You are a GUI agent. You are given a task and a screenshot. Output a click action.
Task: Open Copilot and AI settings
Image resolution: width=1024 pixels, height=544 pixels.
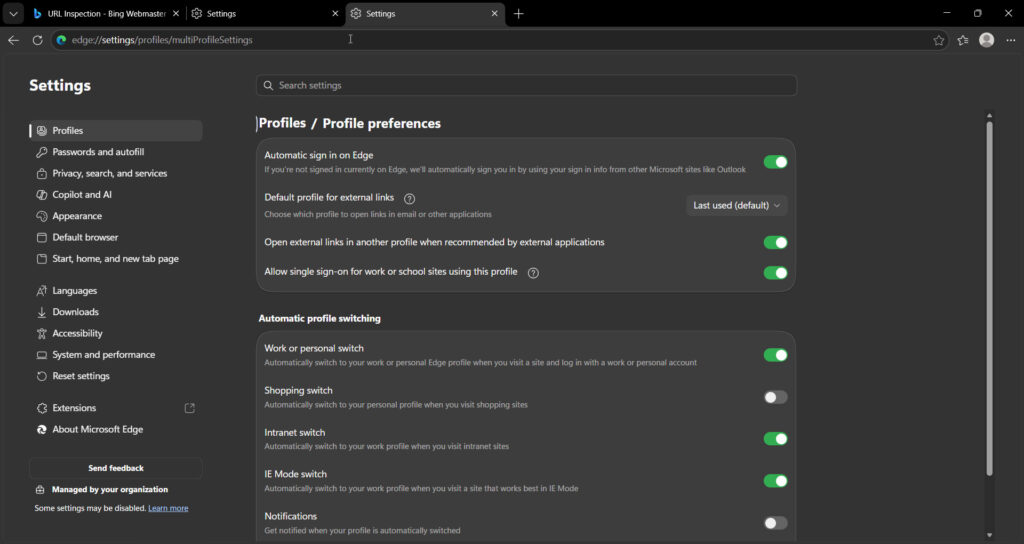[x=116, y=195]
